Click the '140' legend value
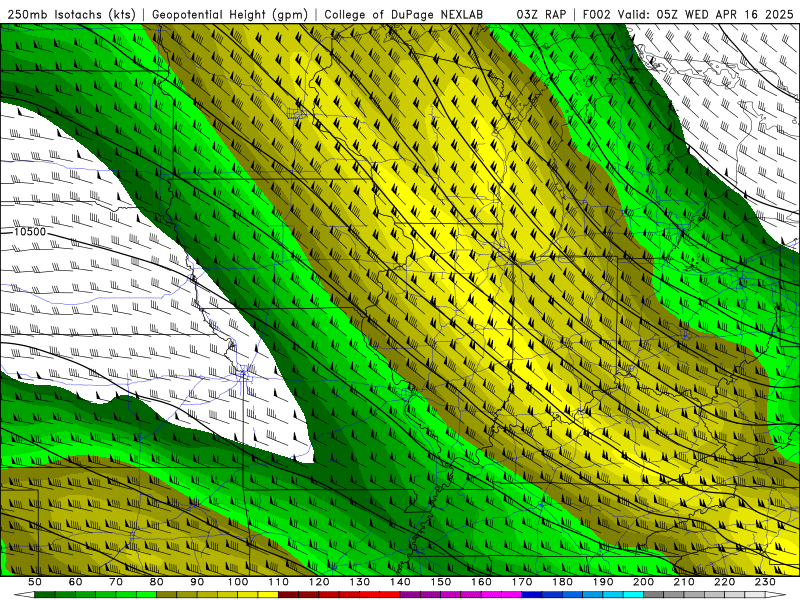This screenshot has width=800, height=600. pyautogui.click(x=400, y=582)
